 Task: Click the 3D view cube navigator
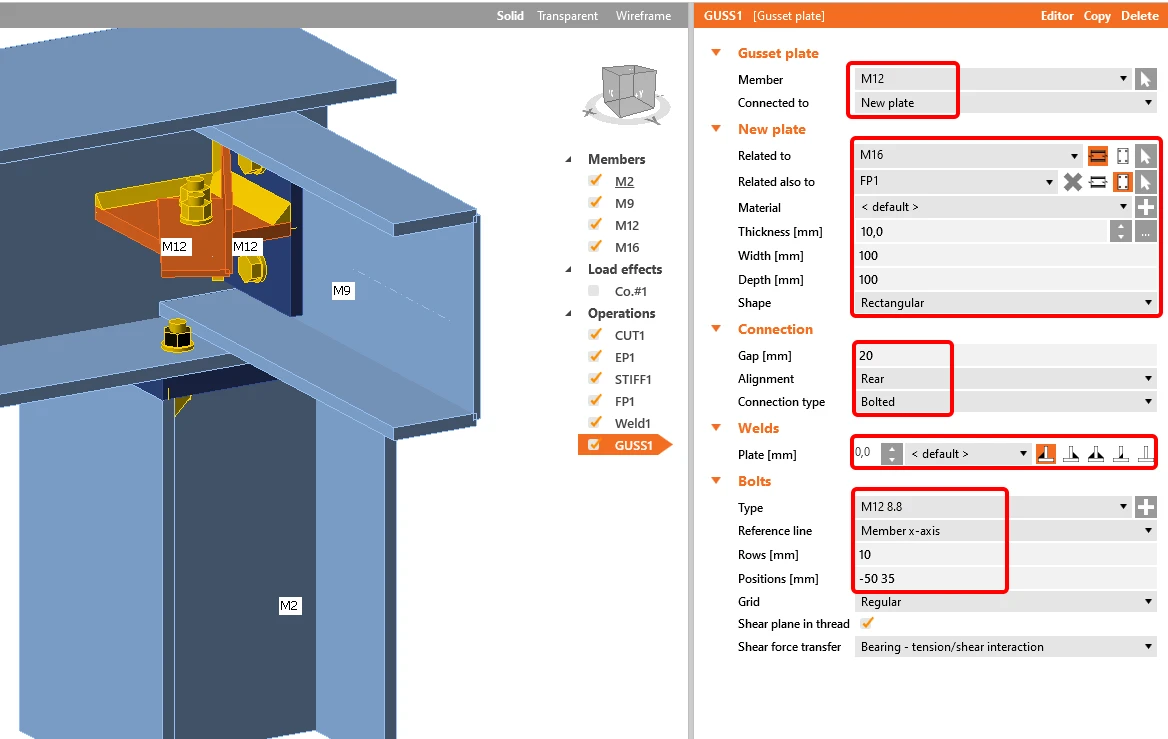[627, 94]
